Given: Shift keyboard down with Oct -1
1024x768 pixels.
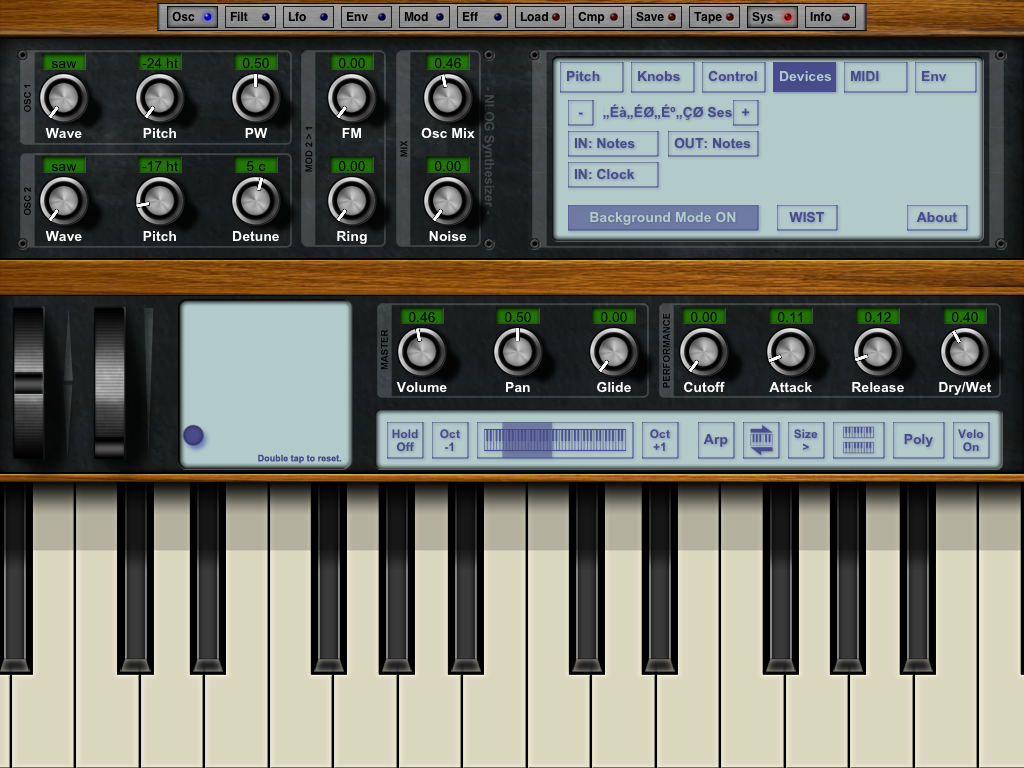Looking at the screenshot, I should pos(450,440).
